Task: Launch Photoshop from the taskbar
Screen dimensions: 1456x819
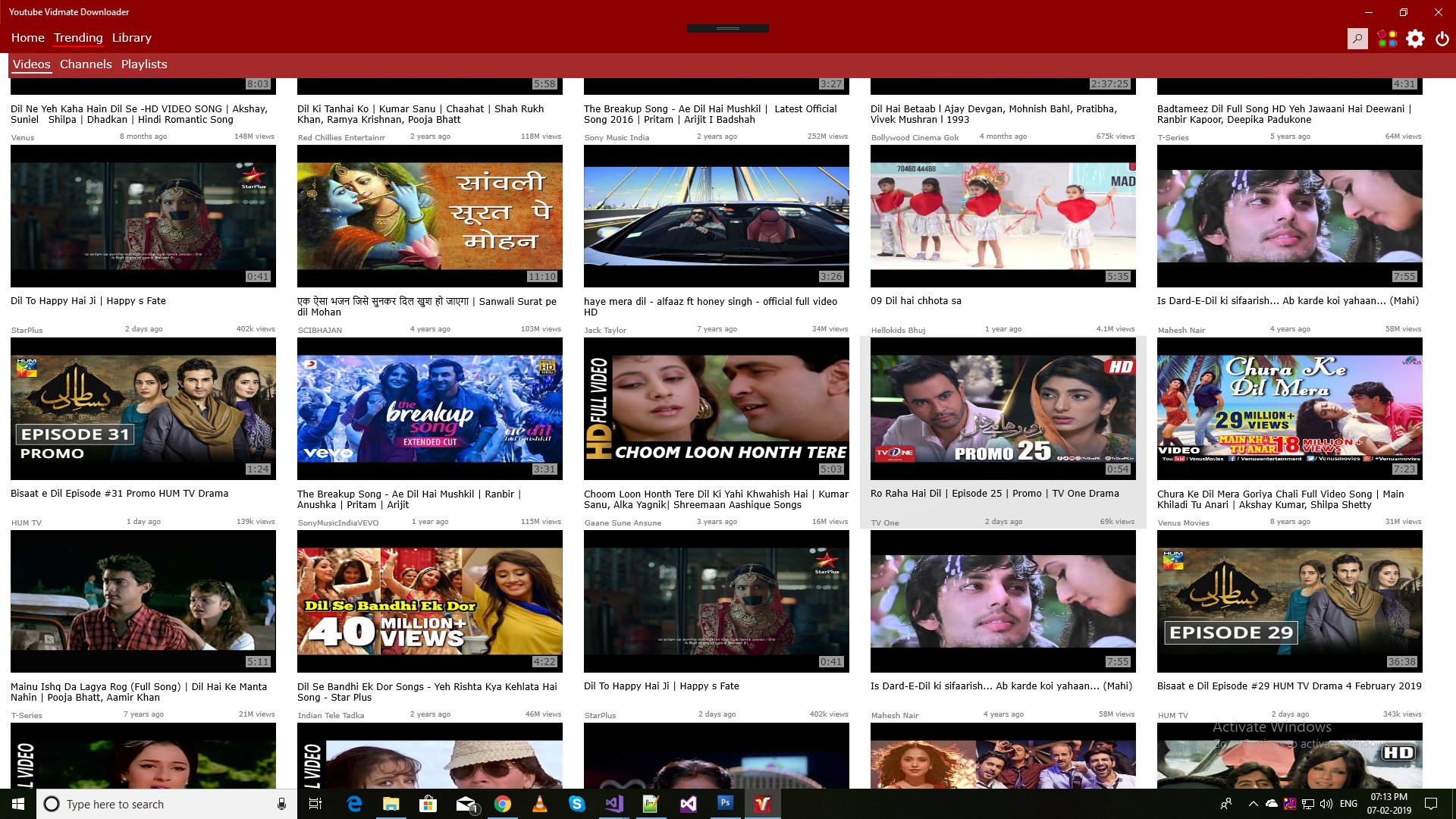Action: pos(725,803)
